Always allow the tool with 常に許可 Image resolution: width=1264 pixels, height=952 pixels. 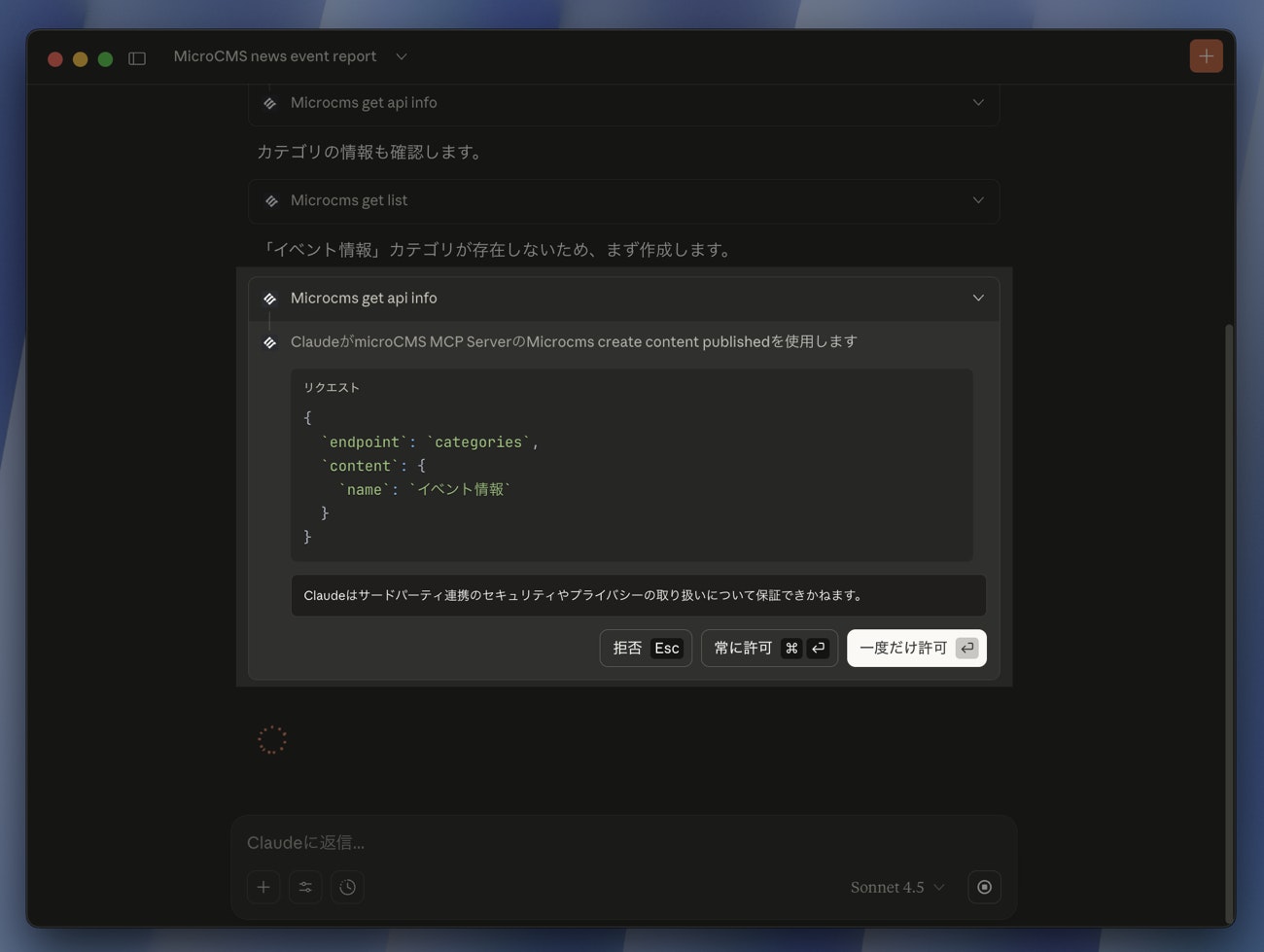pos(768,648)
